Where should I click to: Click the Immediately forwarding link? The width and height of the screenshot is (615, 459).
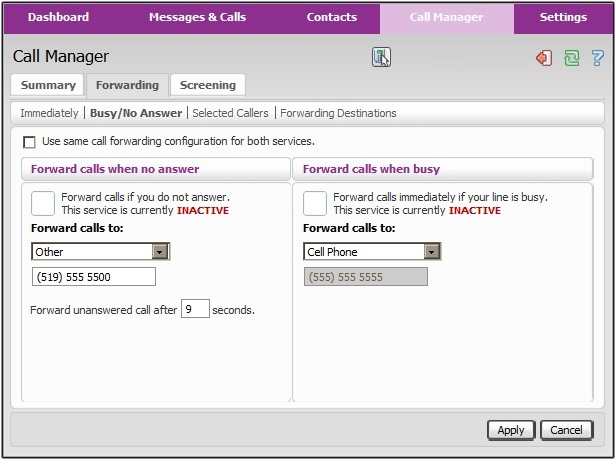click(49, 113)
